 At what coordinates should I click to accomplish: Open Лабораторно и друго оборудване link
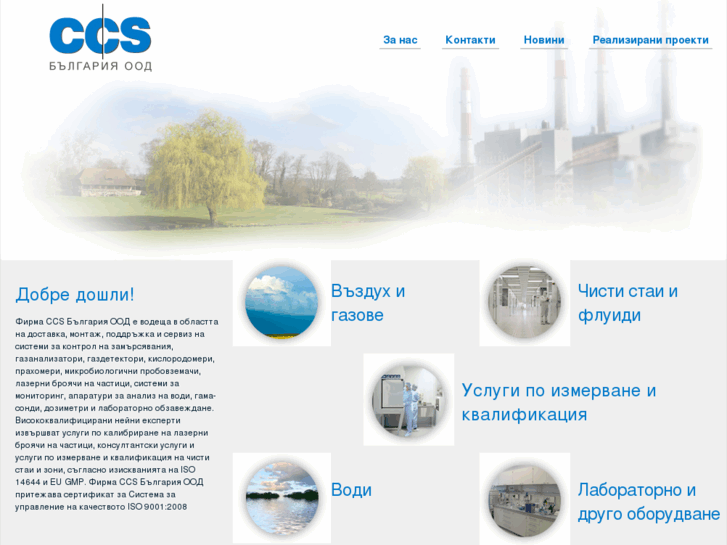[649, 502]
